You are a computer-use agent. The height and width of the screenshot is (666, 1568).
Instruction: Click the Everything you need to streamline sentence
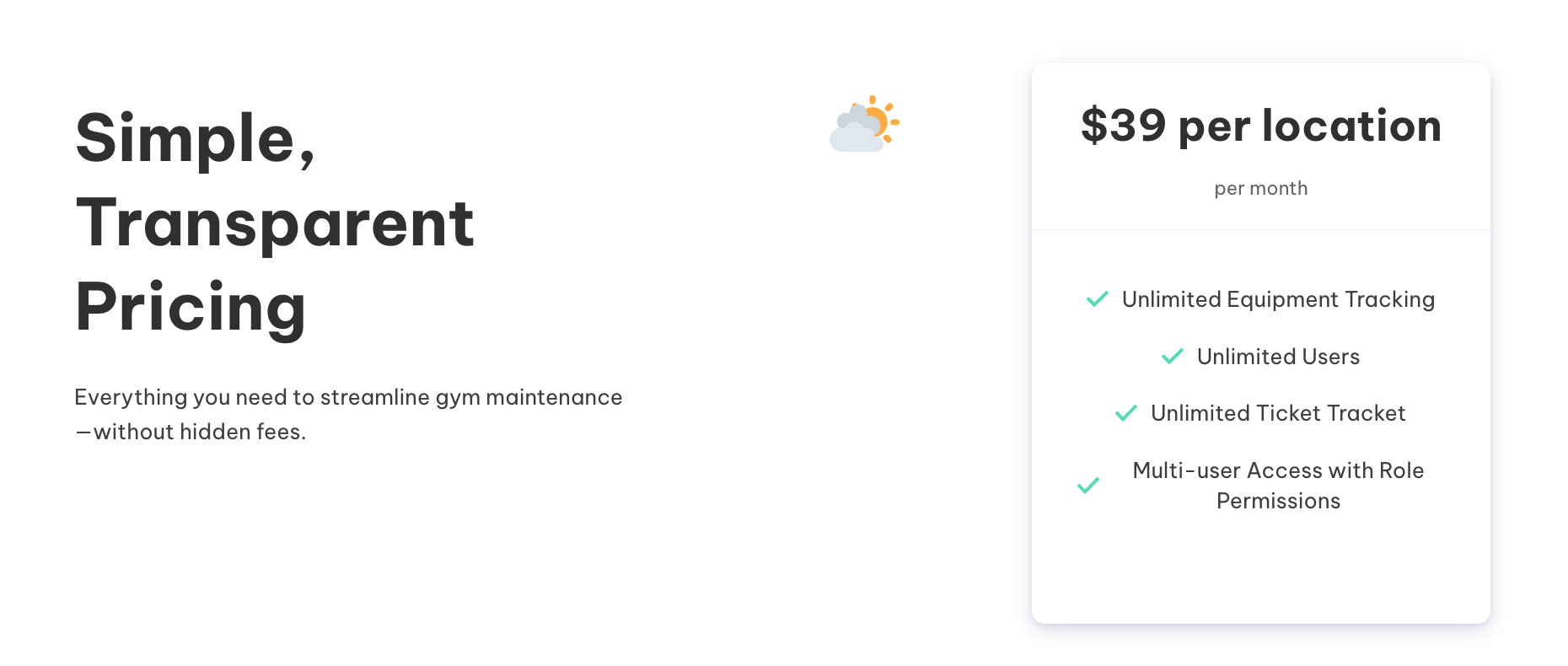coord(348,397)
